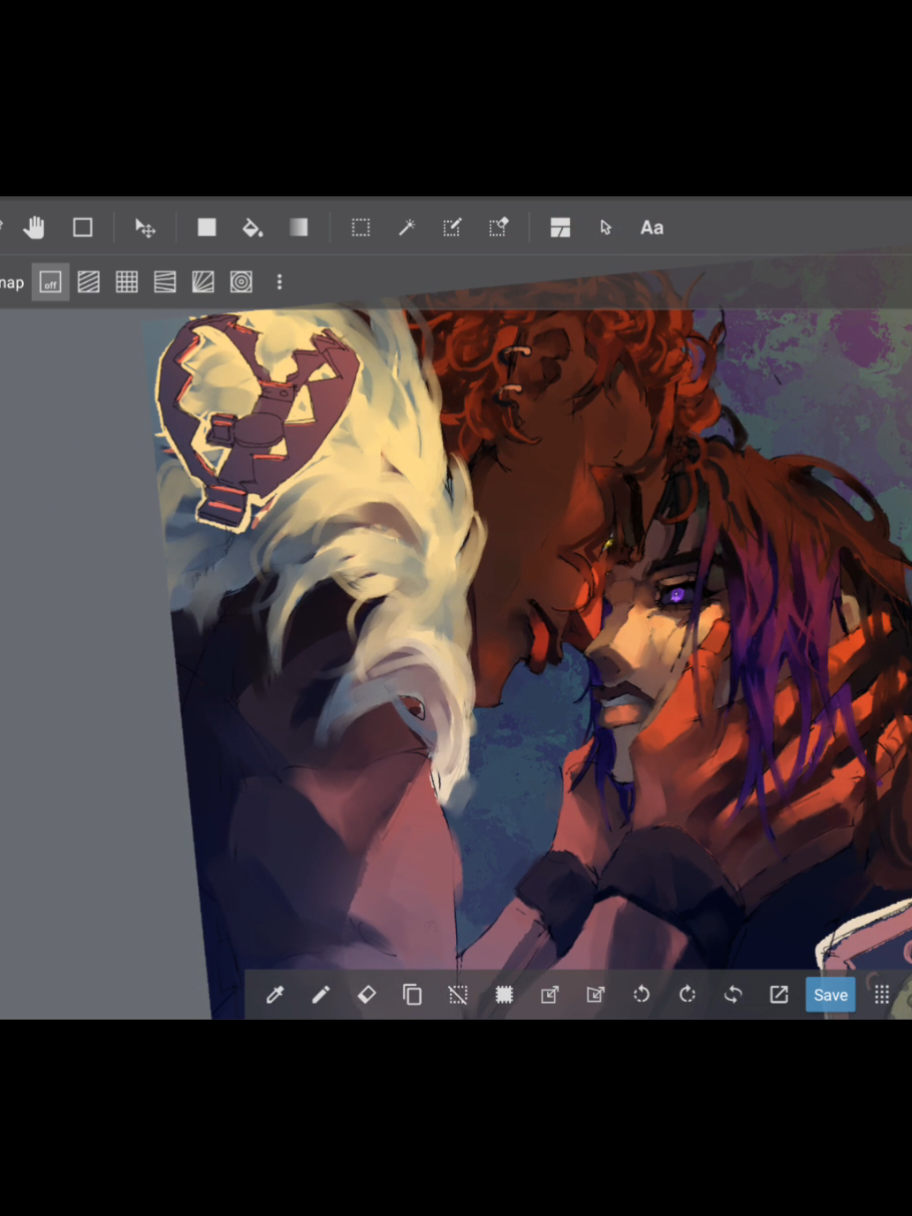Enable grid crosshatch snap guide
912x1216 pixels.
pos(127,283)
